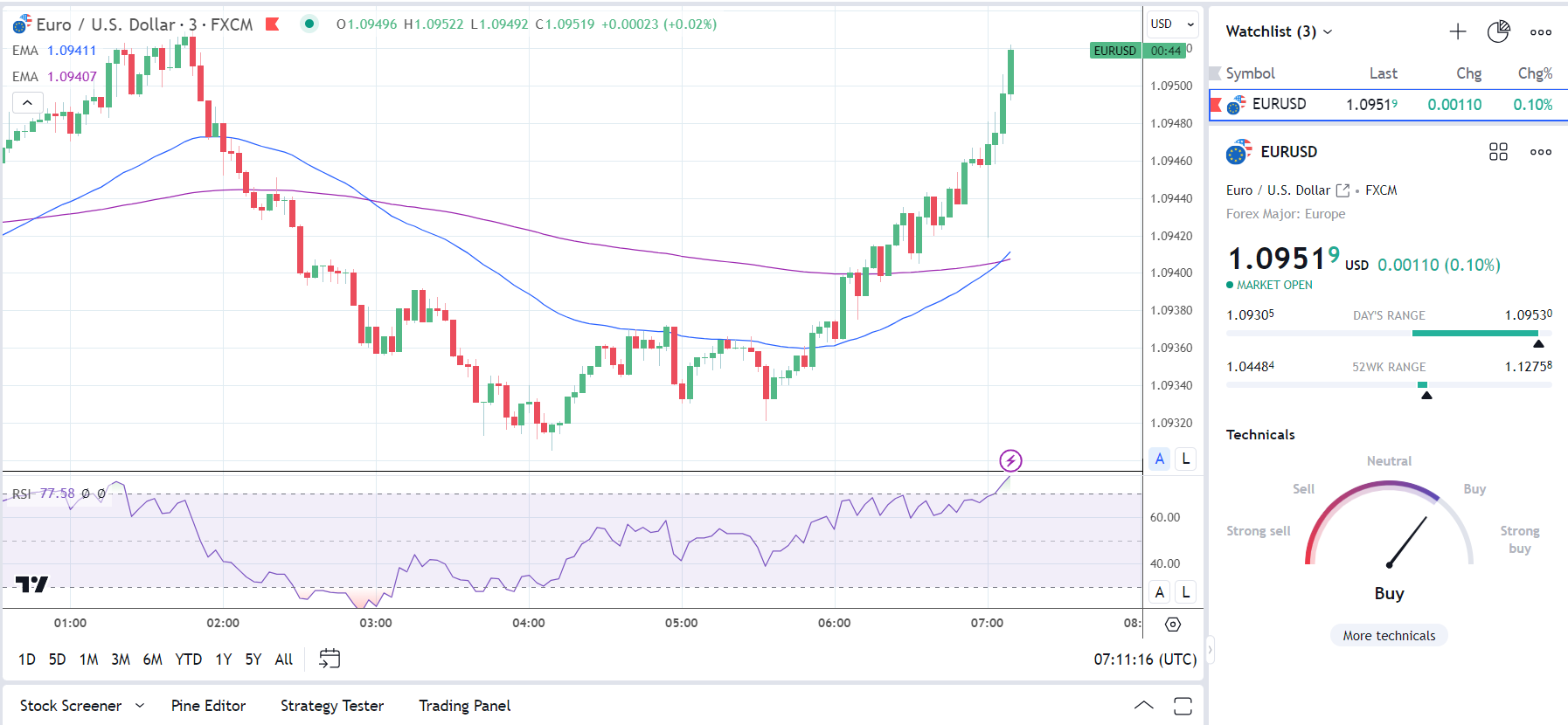Collapse the indicator legend with the caret
The height and width of the screenshot is (725, 1568).
27,102
